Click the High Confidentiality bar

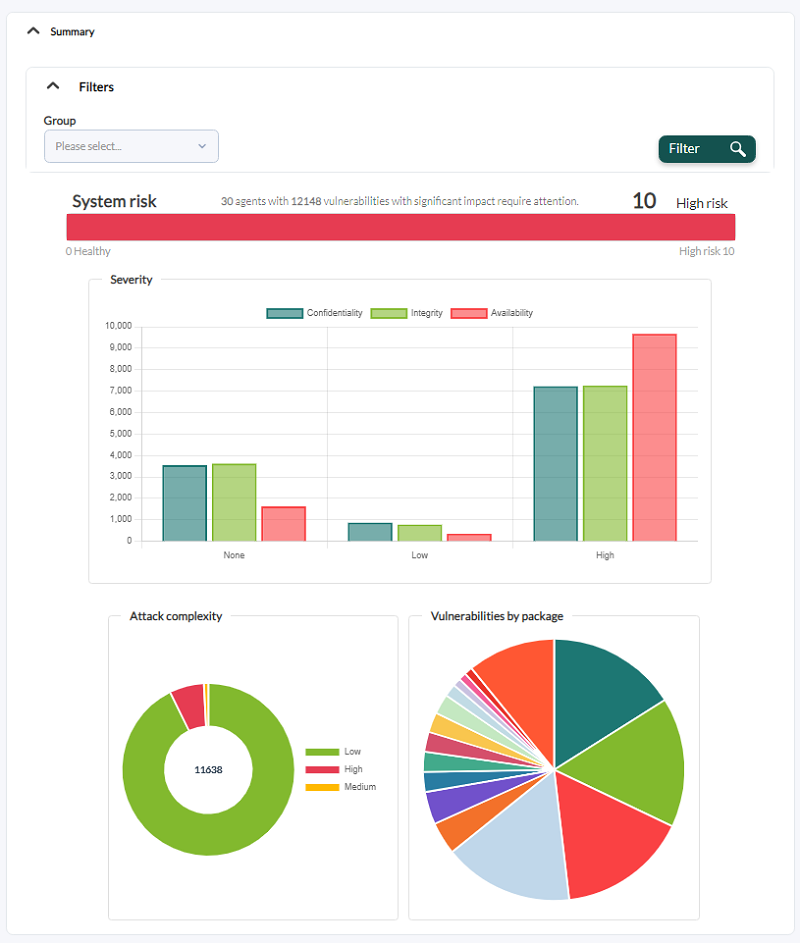pos(556,464)
